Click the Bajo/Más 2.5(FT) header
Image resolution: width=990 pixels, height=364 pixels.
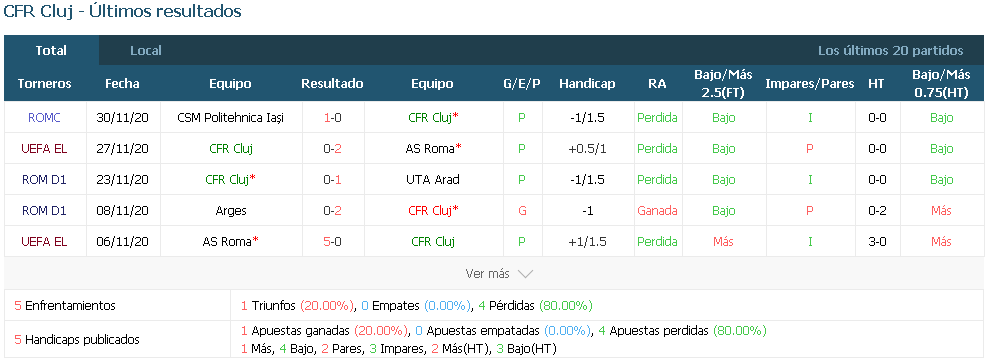pyautogui.click(x=723, y=83)
